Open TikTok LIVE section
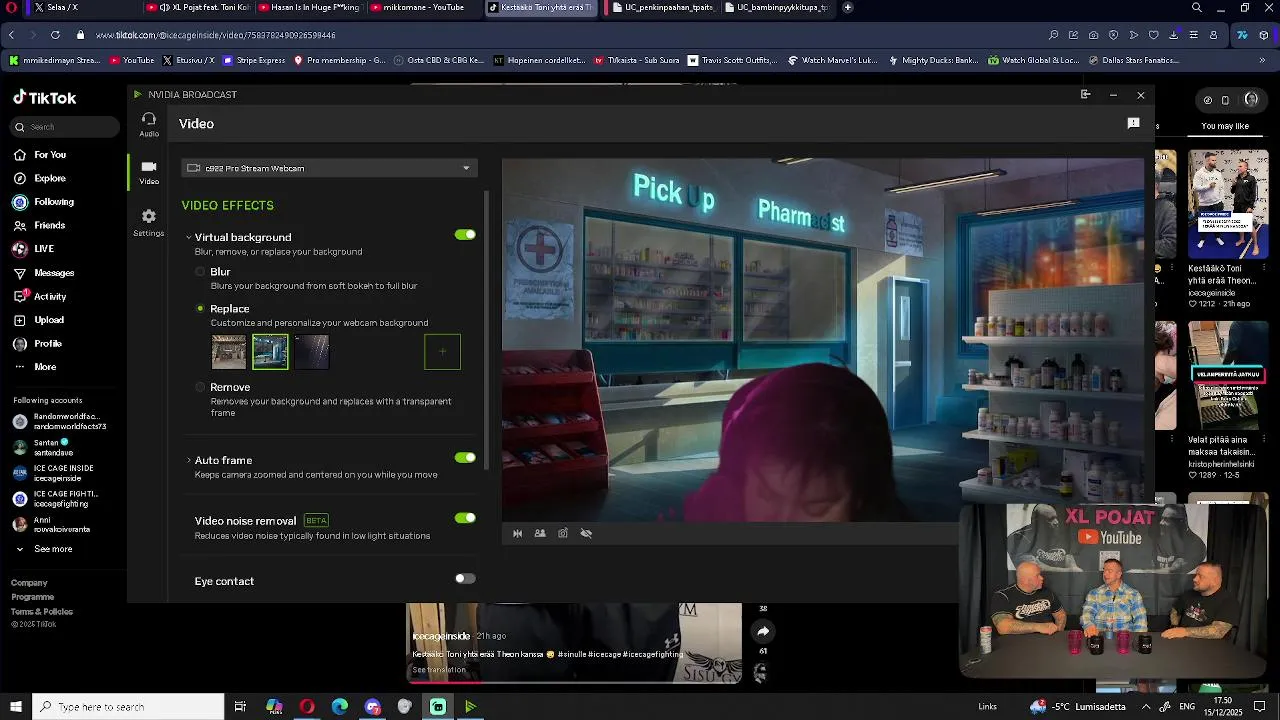Viewport: 1280px width, 720px height. pyautogui.click(x=44, y=249)
